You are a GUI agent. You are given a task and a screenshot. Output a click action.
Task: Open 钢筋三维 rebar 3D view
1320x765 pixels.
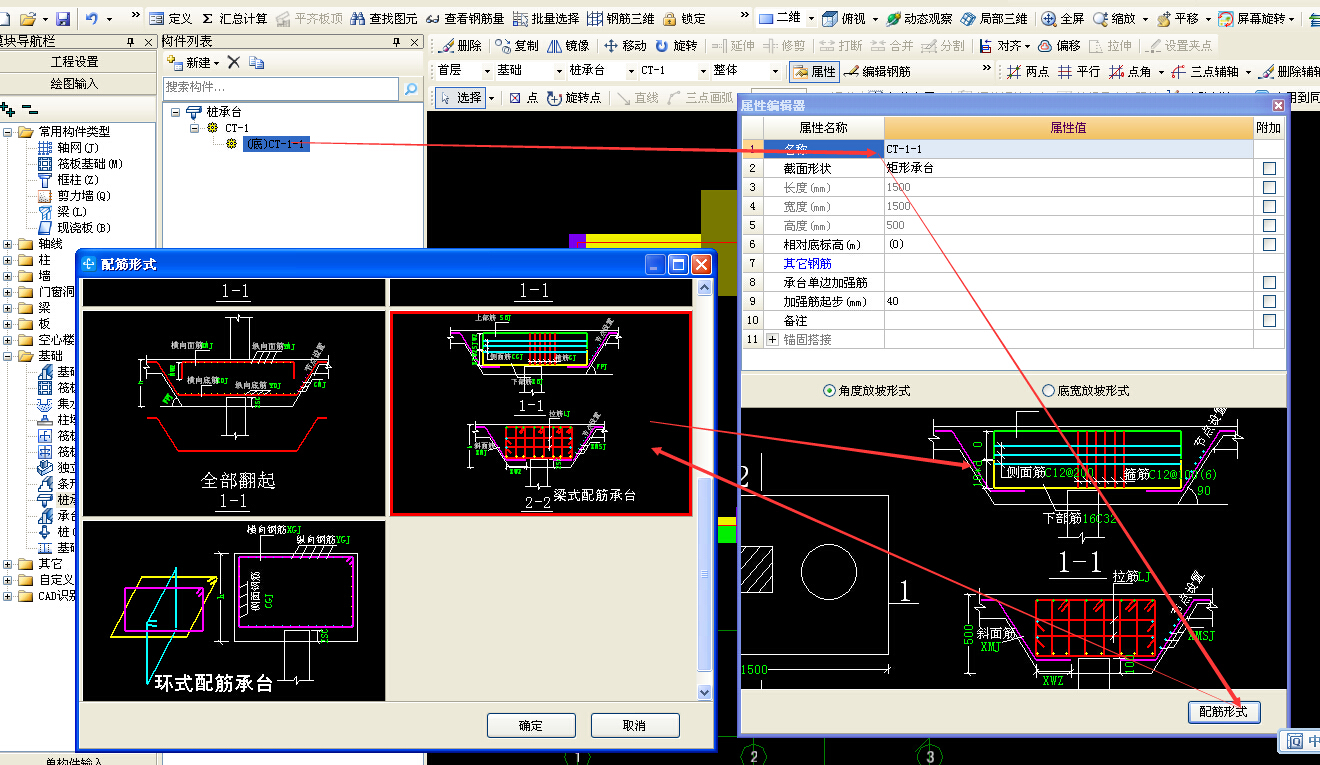(621, 19)
